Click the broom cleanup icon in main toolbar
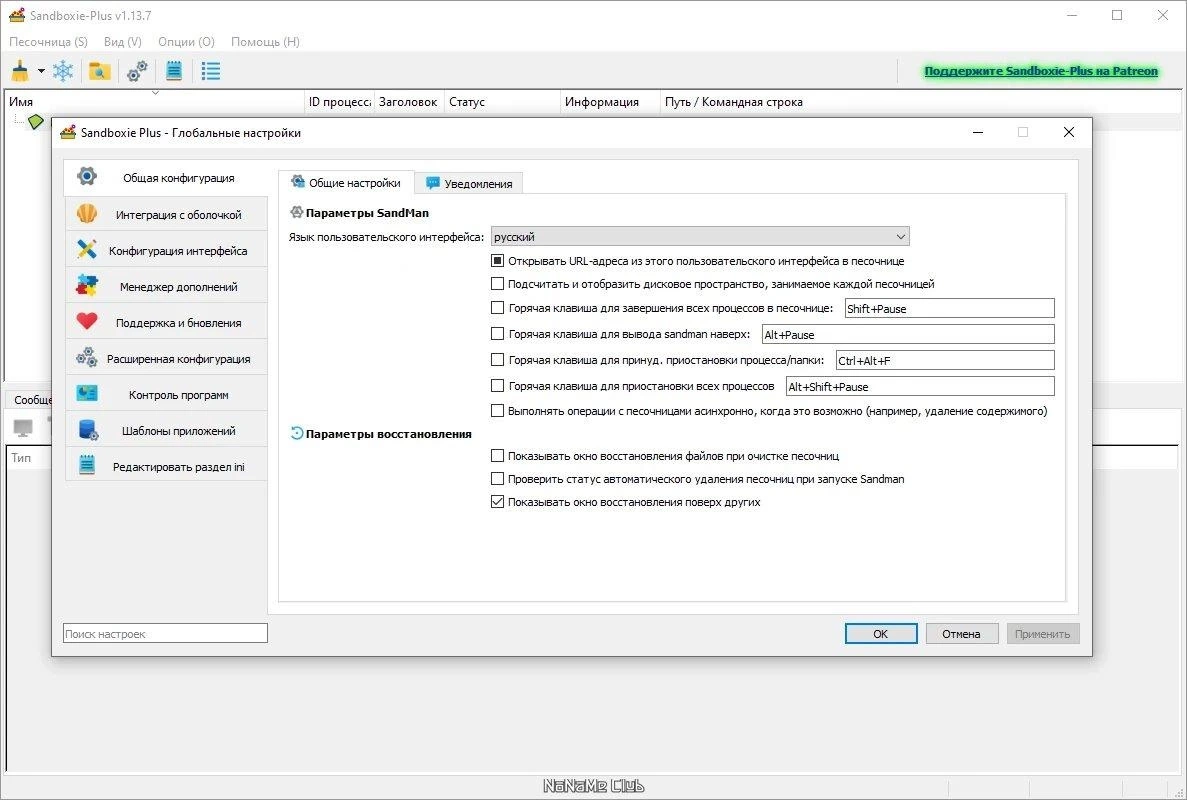 click(x=20, y=71)
